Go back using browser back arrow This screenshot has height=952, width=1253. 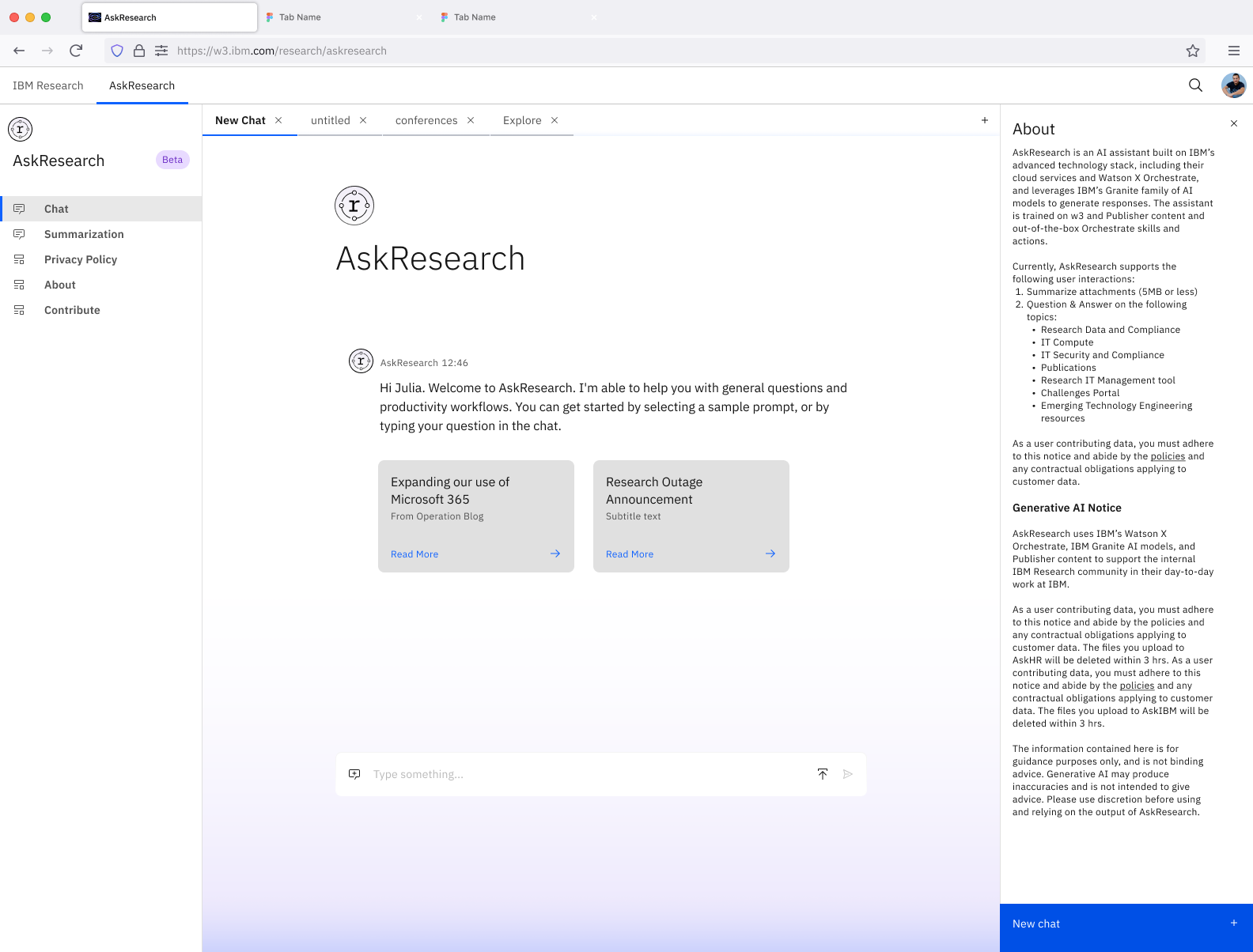coord(19,51)
